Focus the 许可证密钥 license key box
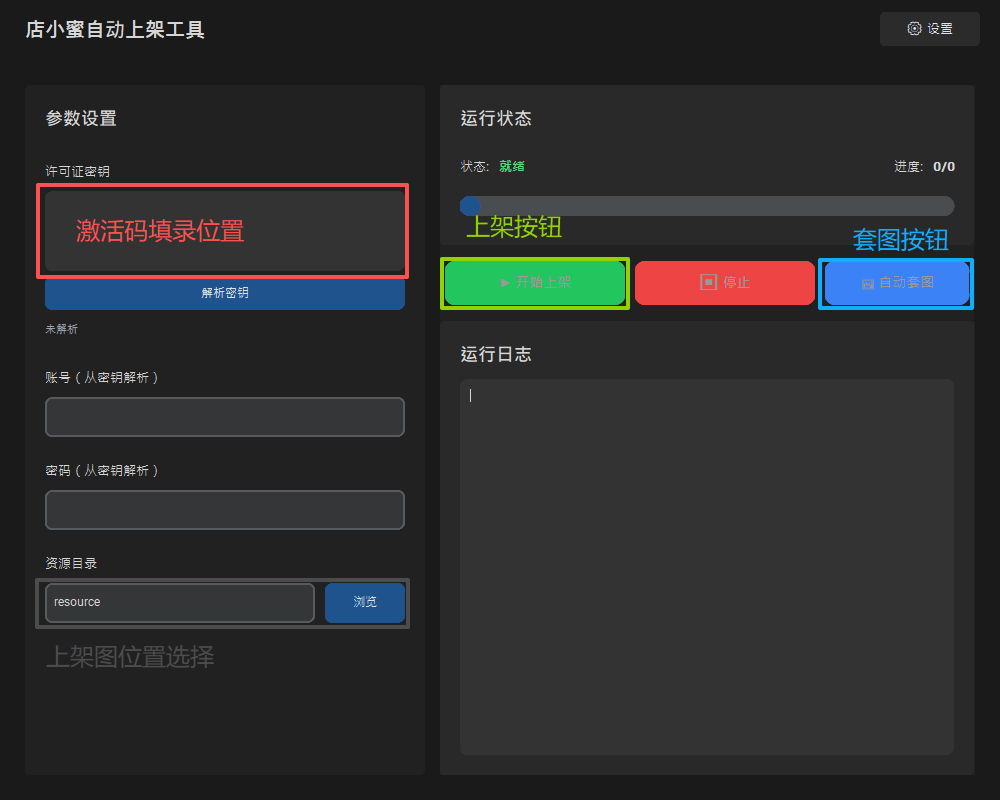Image resolution: width=1000 pixels, height=800 pixels. (225, 231)
